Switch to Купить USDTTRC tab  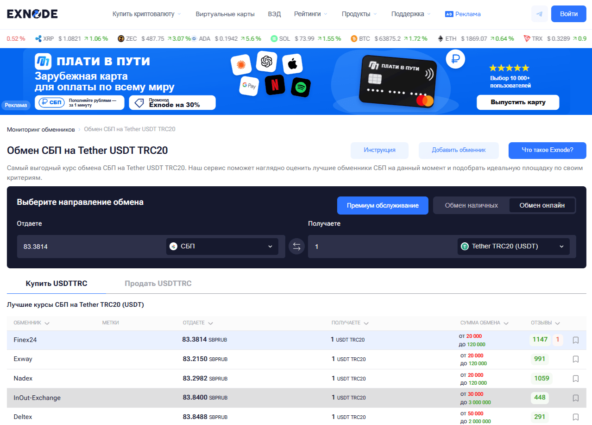[56, 283]
